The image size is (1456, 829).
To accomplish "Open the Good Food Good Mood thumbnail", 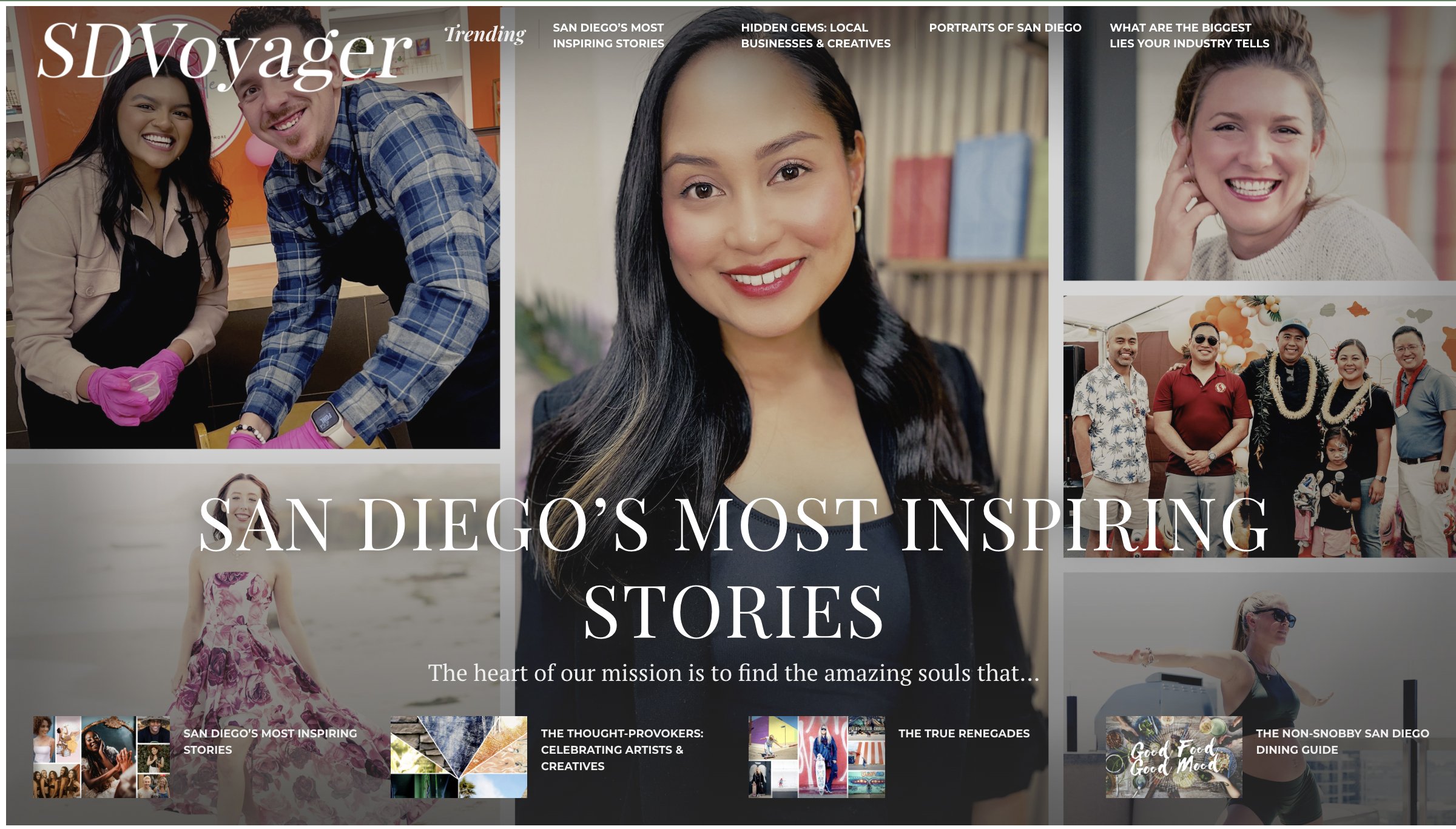I will tap(1174, 756).
